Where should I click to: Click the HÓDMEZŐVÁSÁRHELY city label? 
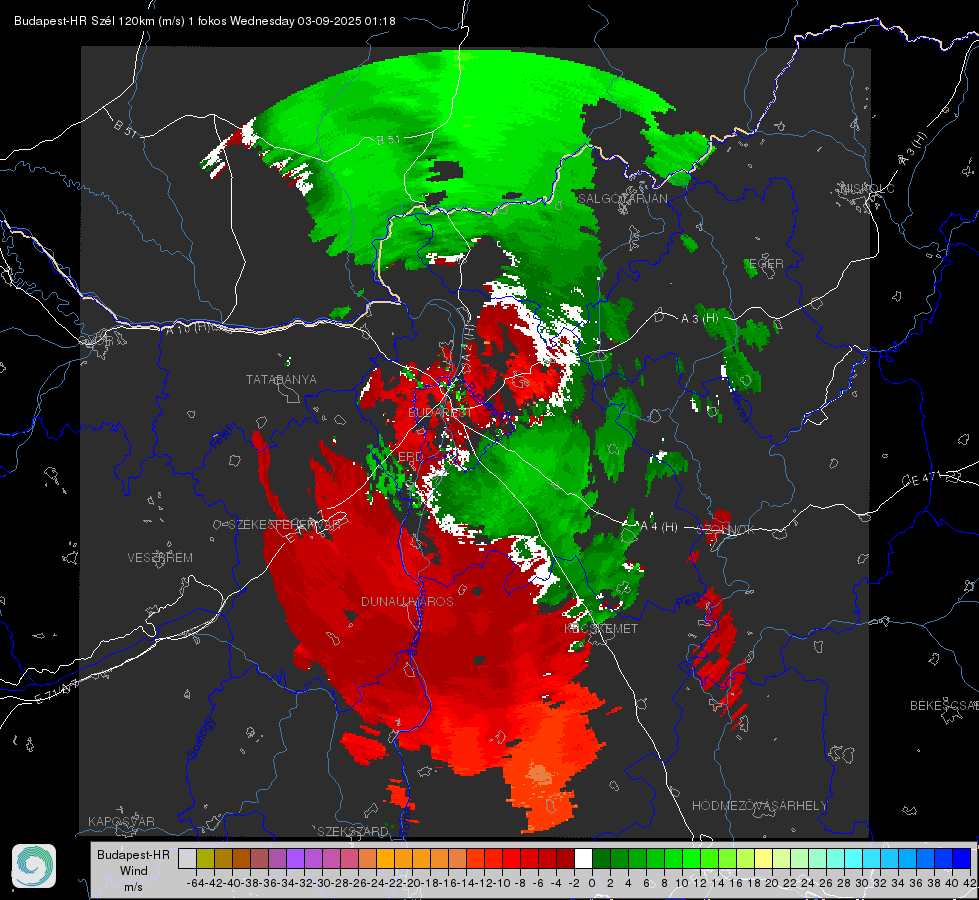759,806
